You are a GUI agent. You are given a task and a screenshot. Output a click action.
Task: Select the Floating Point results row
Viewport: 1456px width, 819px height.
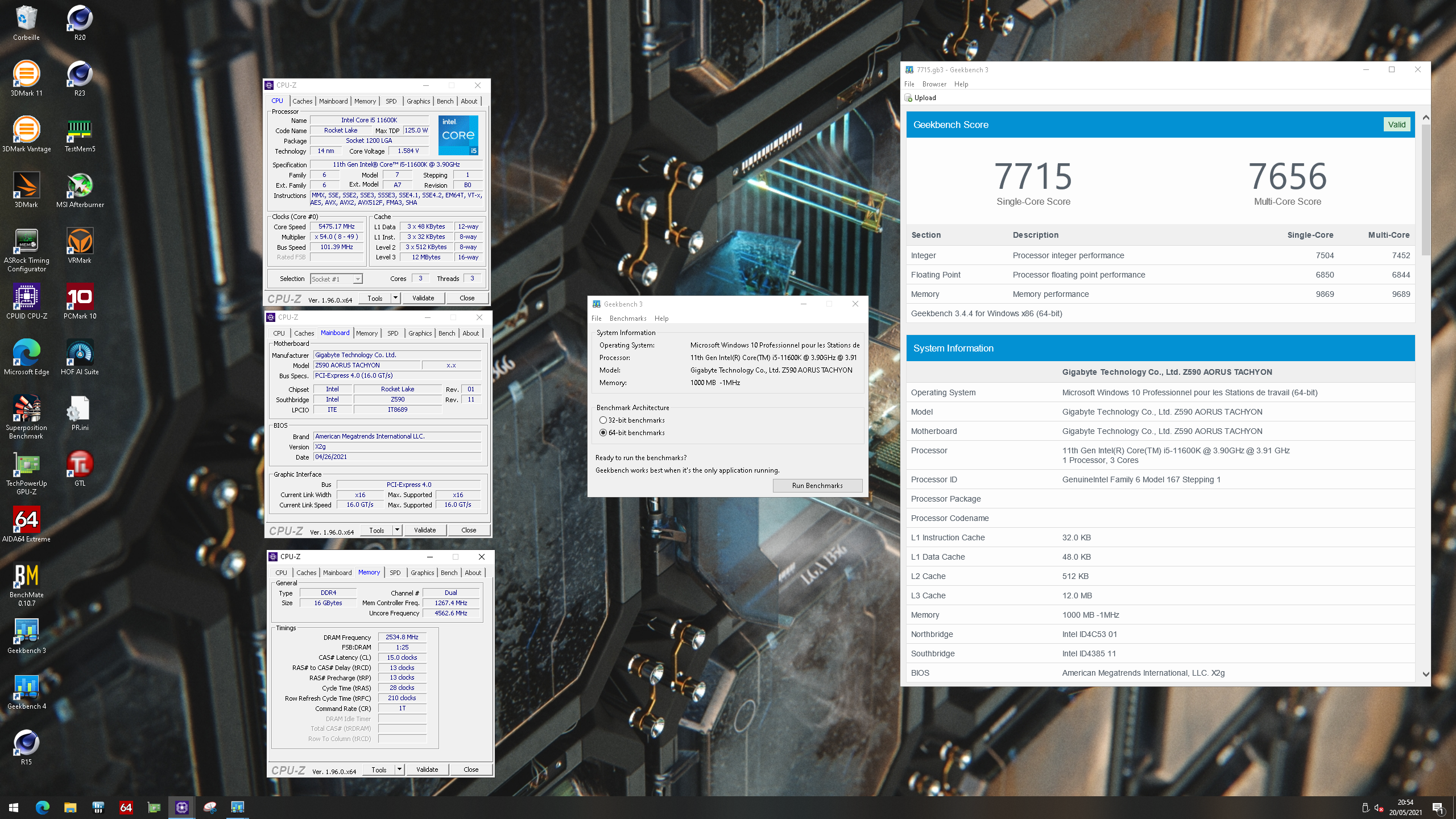[1160, 275]
